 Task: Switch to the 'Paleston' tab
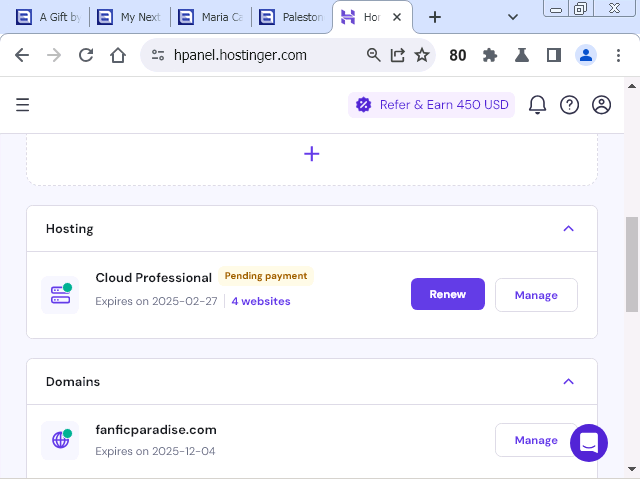click(291, 17)
